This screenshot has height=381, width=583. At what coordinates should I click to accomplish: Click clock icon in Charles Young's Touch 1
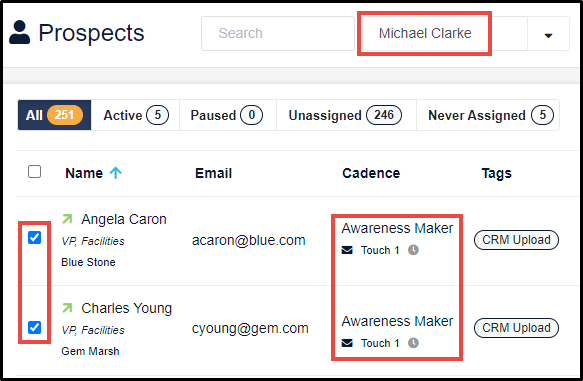[413, 343]
